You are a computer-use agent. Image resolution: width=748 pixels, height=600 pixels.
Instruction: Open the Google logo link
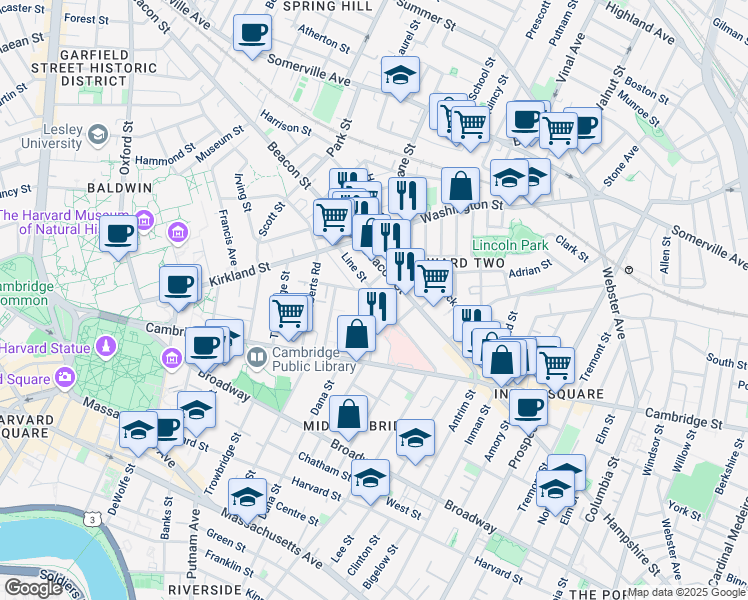34,589
